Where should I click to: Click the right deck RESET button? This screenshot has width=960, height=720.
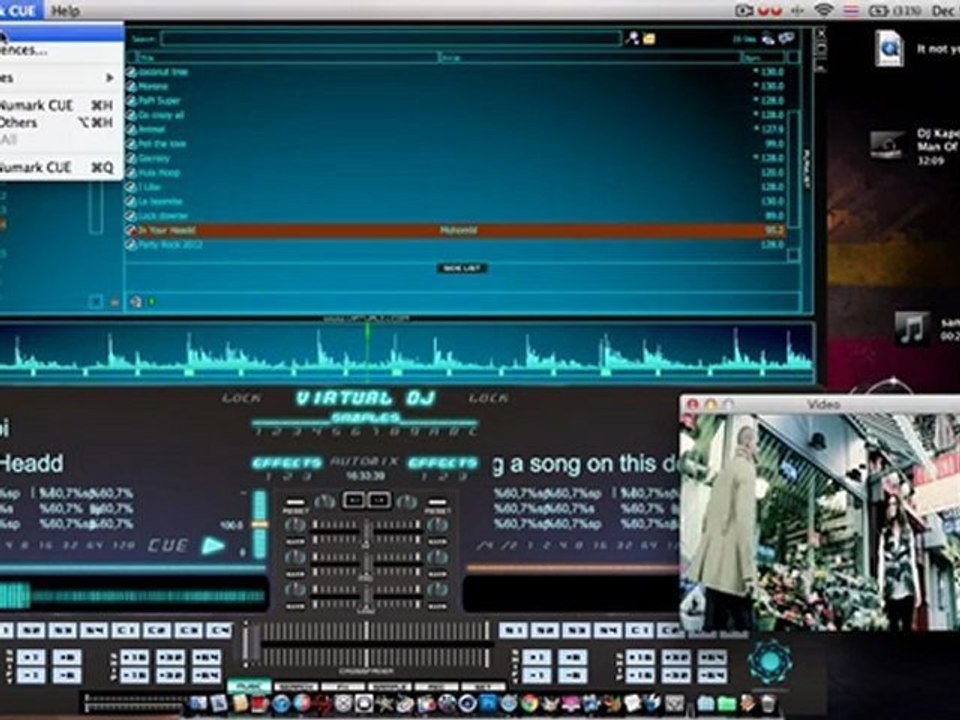coord(437,506)
